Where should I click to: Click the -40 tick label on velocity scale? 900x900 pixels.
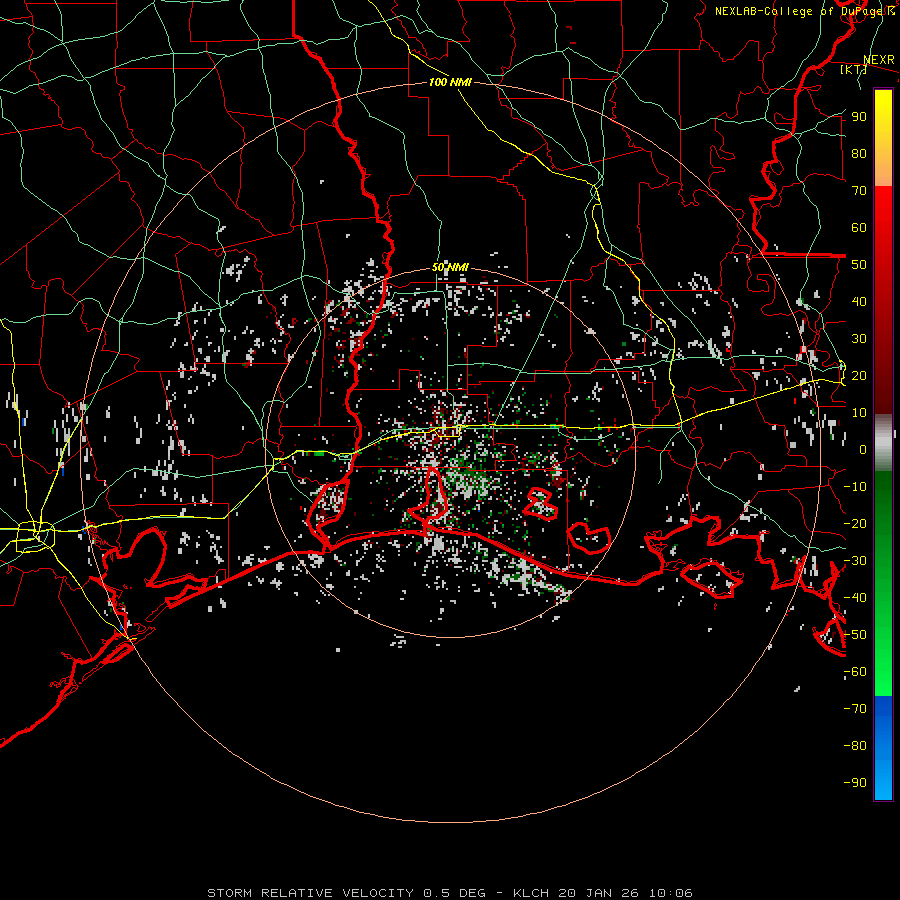coord(855,598)
